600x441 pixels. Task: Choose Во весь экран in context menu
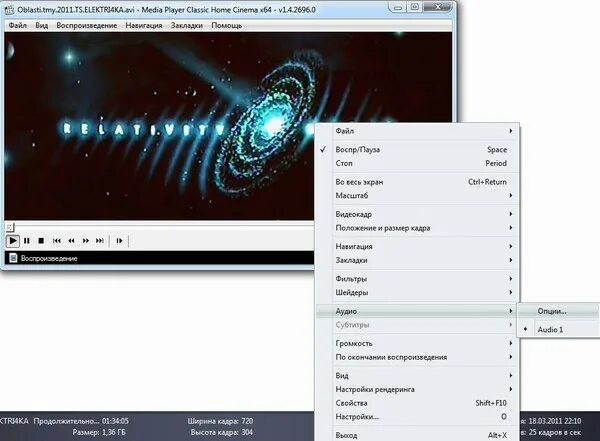coord(417,182)
